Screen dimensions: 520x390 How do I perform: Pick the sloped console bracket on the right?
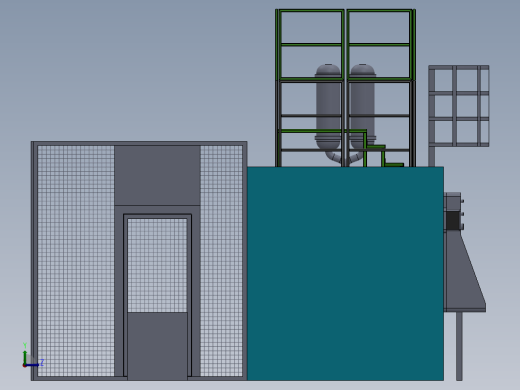click(x=465, y=271)
